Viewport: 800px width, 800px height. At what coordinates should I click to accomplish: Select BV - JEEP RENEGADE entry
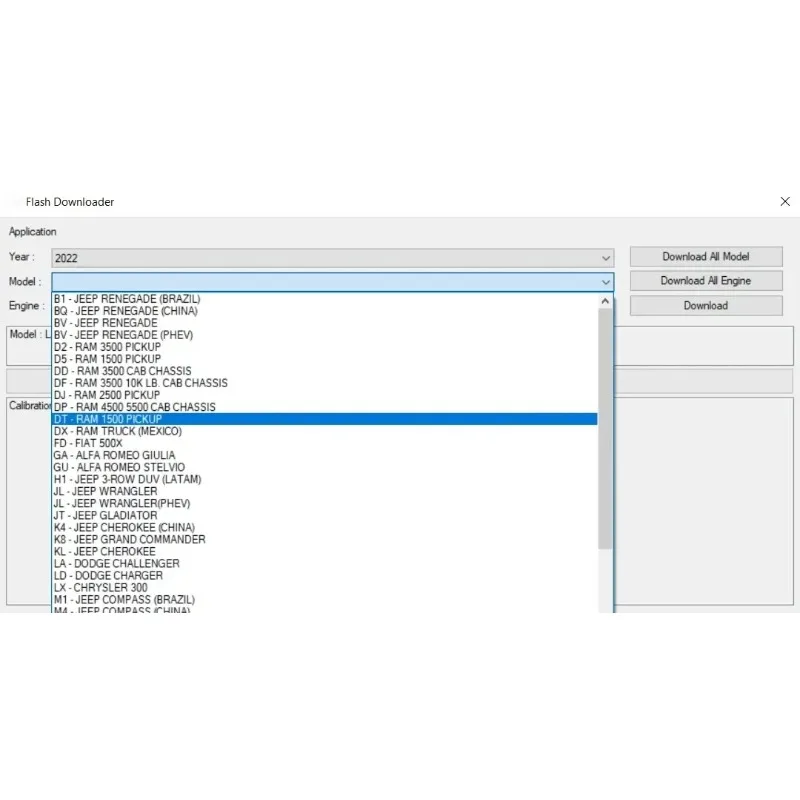pyautogui.click(x=324, y=323)
